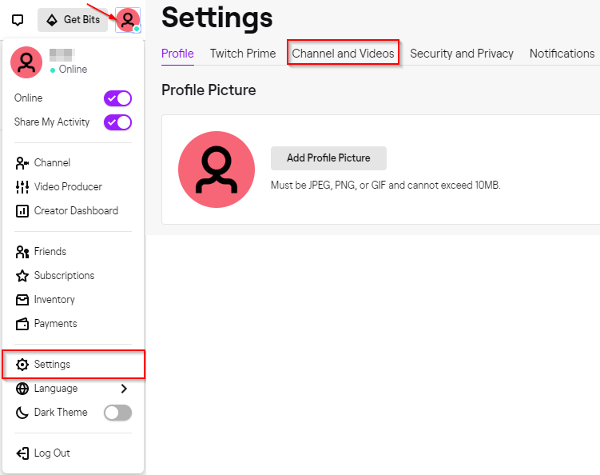Open the Friends menu entry

coord(73,252)
